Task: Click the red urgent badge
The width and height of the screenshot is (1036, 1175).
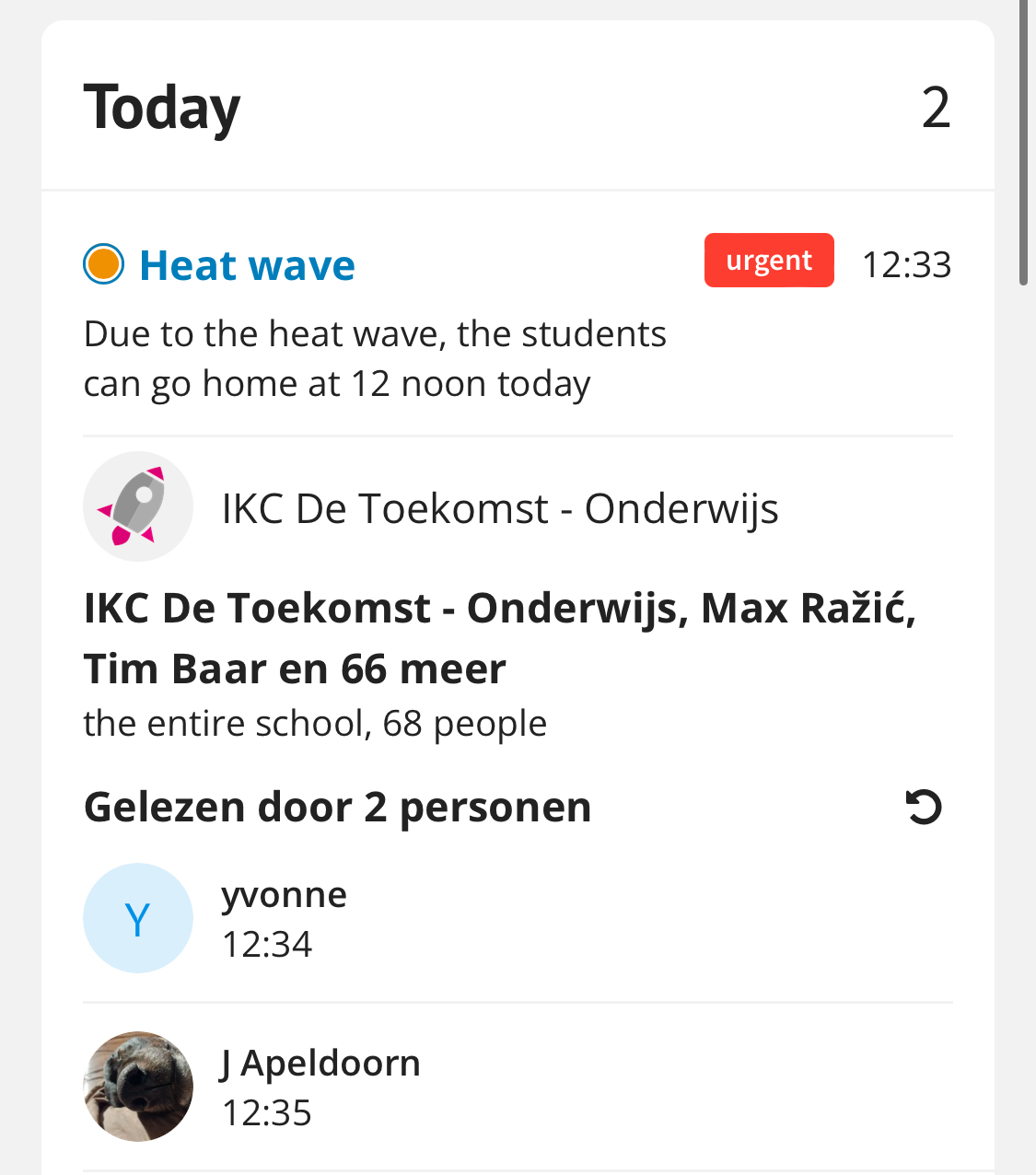Action: click(x=769, y=261)
